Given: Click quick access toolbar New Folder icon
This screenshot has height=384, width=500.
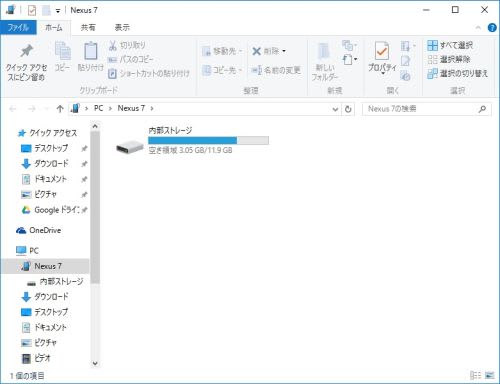Looking at the screenshot, I should [46, 10].
